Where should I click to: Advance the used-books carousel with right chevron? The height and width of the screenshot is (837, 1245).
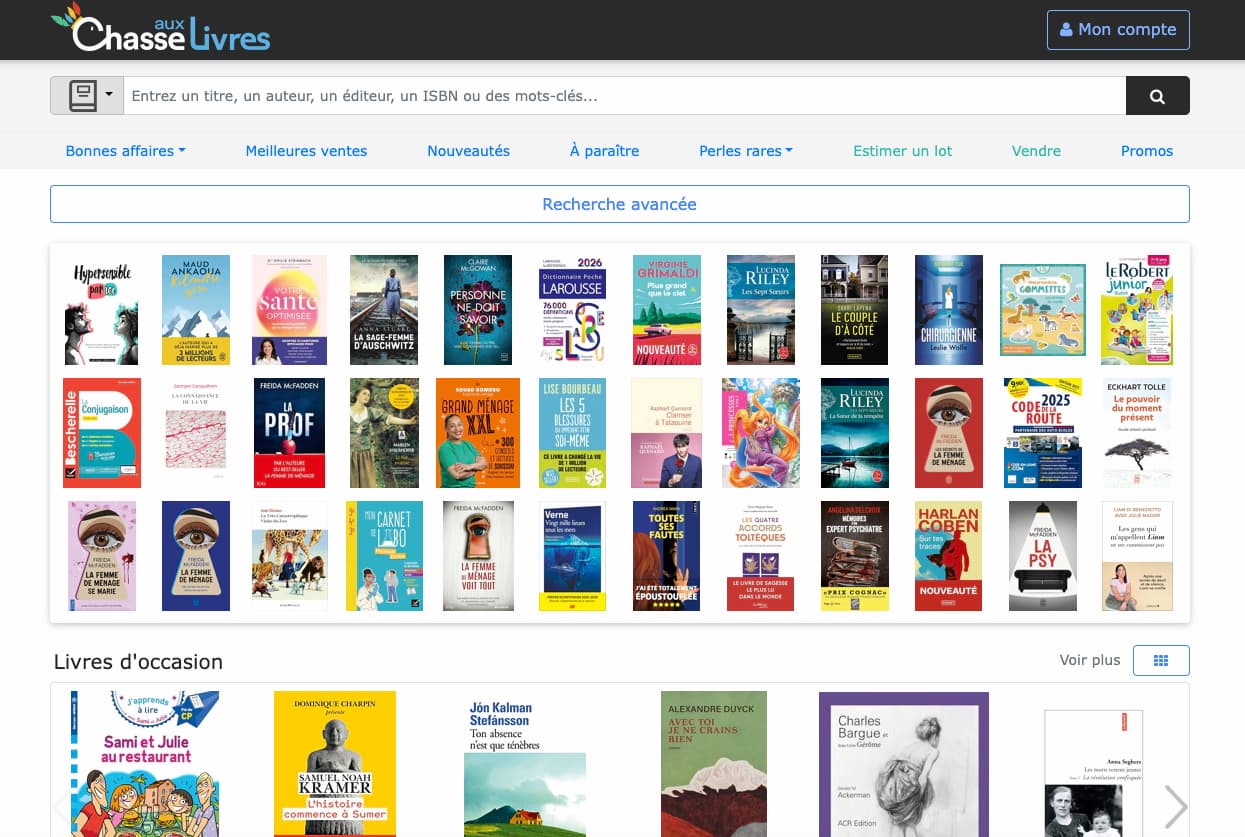point(1175,806)
